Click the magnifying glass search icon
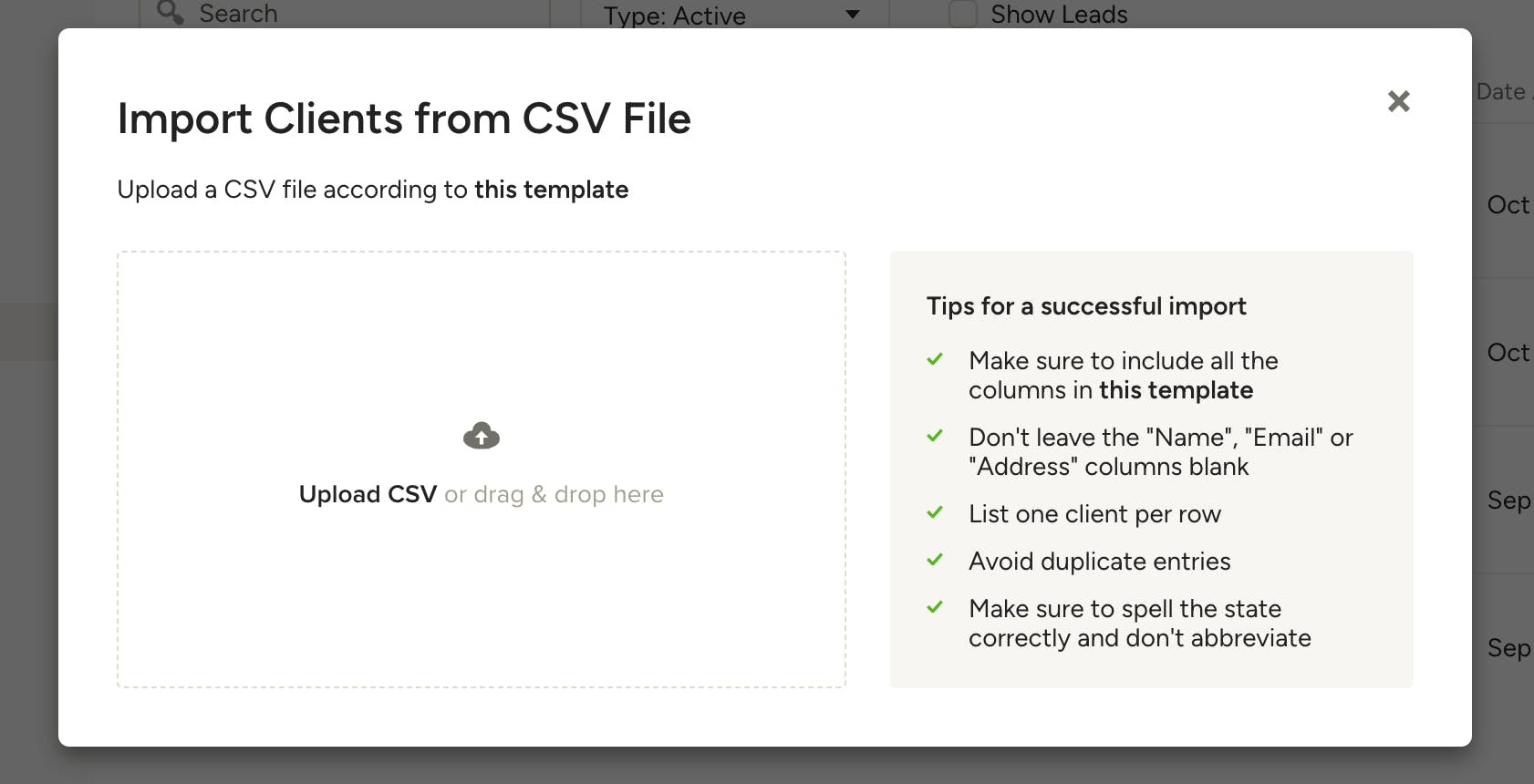The width and height of the screenshot is (1534, 784). tap(169, 14)
